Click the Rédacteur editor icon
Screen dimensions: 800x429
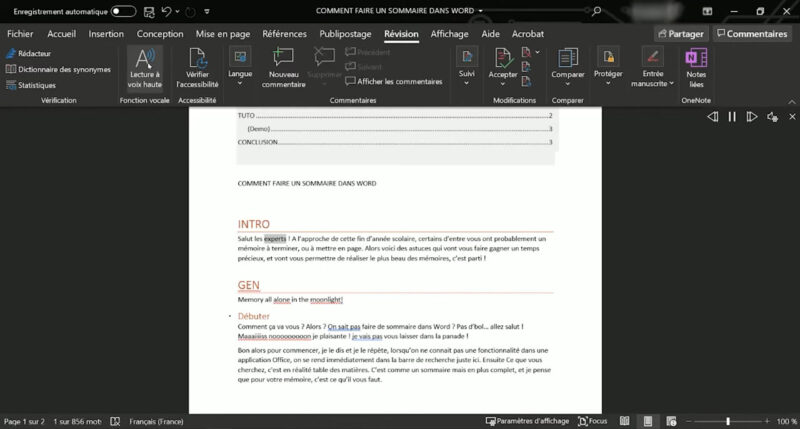[28, 53]
